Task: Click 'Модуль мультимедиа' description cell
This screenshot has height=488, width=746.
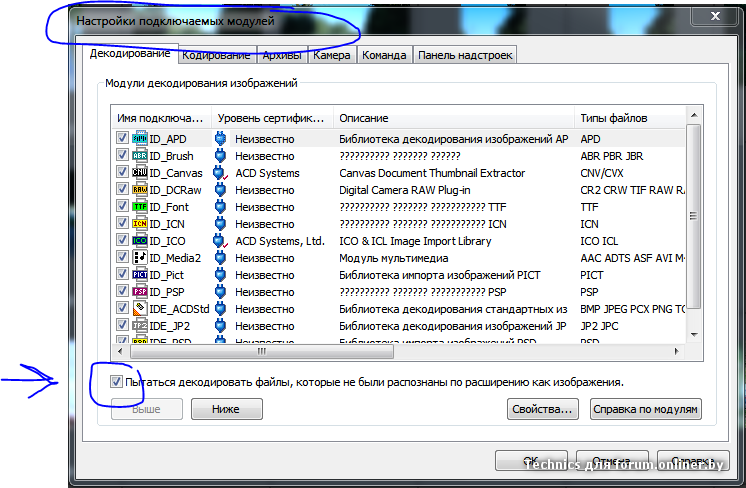Action: pos(393,258)
